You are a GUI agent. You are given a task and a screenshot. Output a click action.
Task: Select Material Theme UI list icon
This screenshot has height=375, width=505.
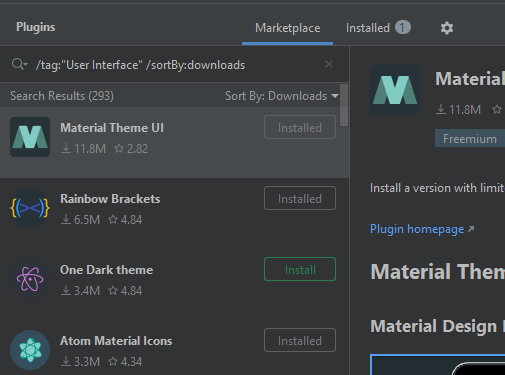(x=30, y=137)
